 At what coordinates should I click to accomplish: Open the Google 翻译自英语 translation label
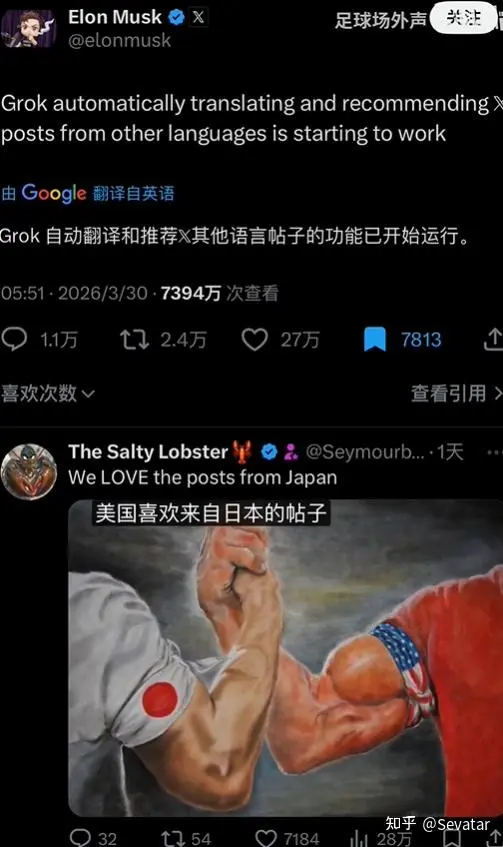88,193
